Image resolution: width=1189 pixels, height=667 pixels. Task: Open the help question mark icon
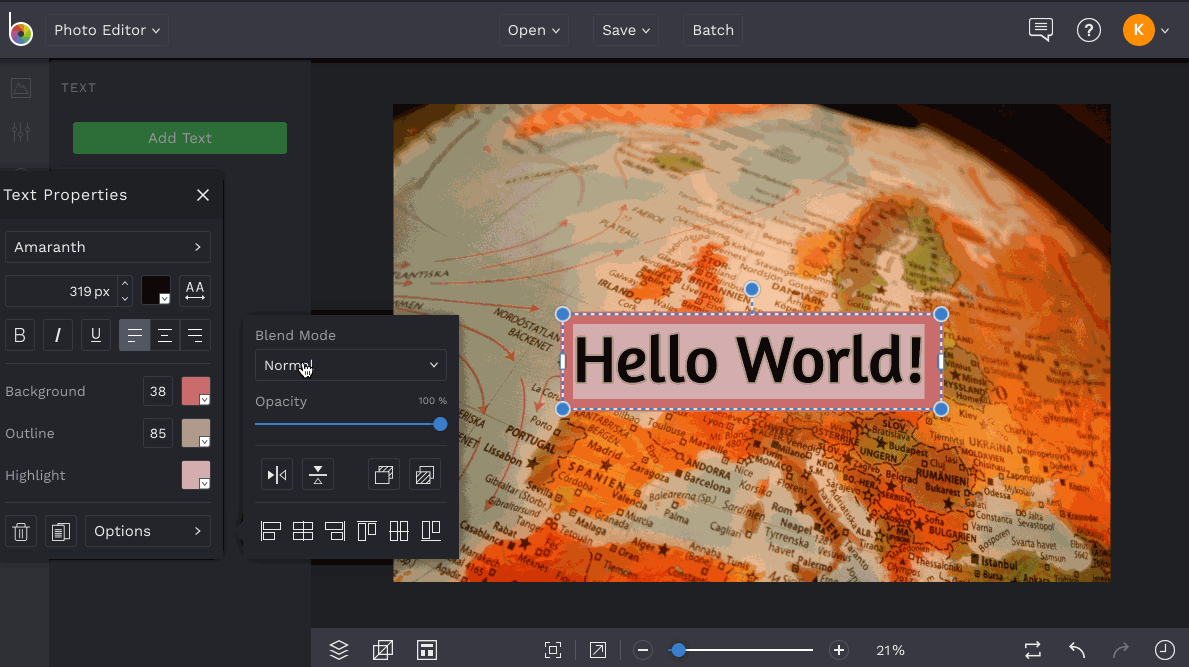pyautogui.click(x=1089, y=30)
